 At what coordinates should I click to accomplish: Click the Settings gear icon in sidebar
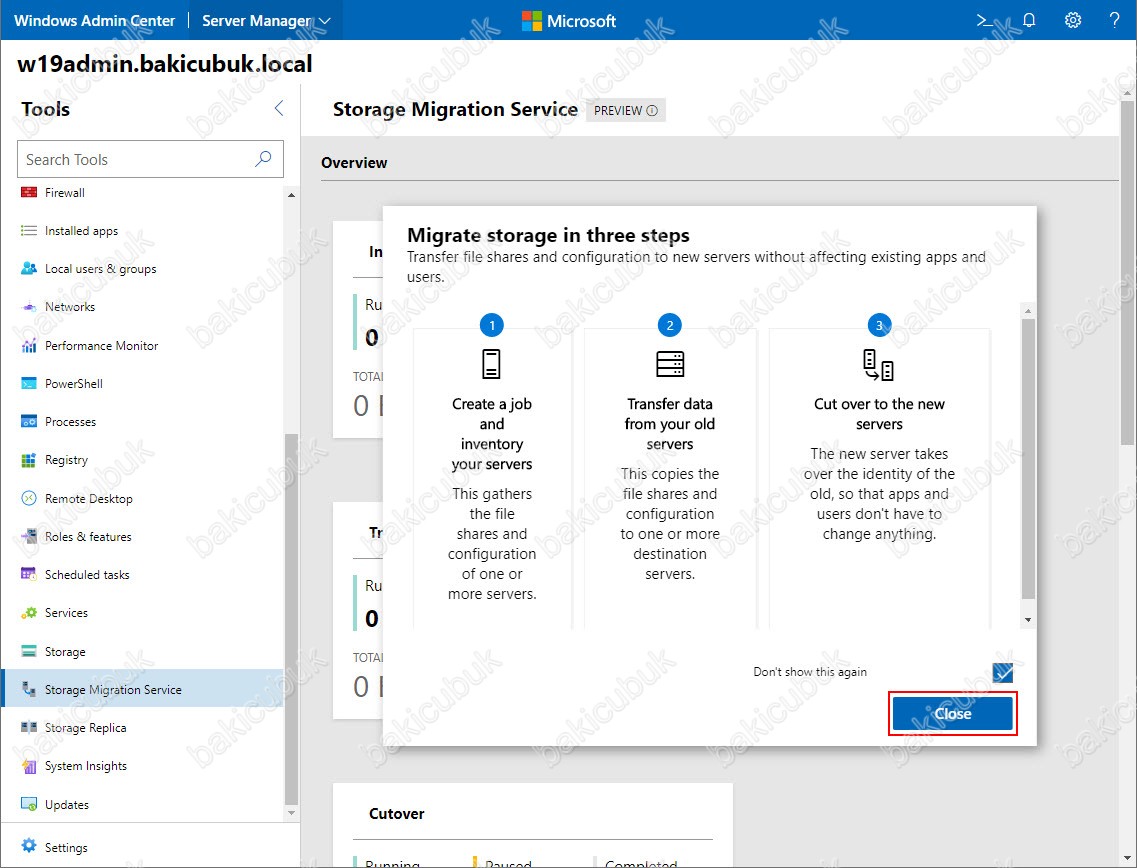click(29, 846)
